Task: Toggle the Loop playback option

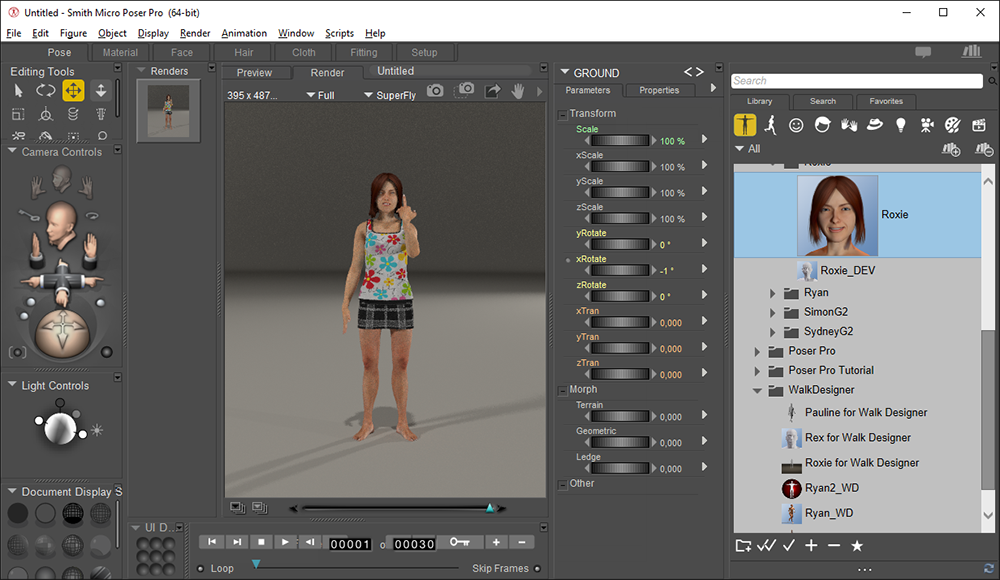Action: (x=201, y=568)
